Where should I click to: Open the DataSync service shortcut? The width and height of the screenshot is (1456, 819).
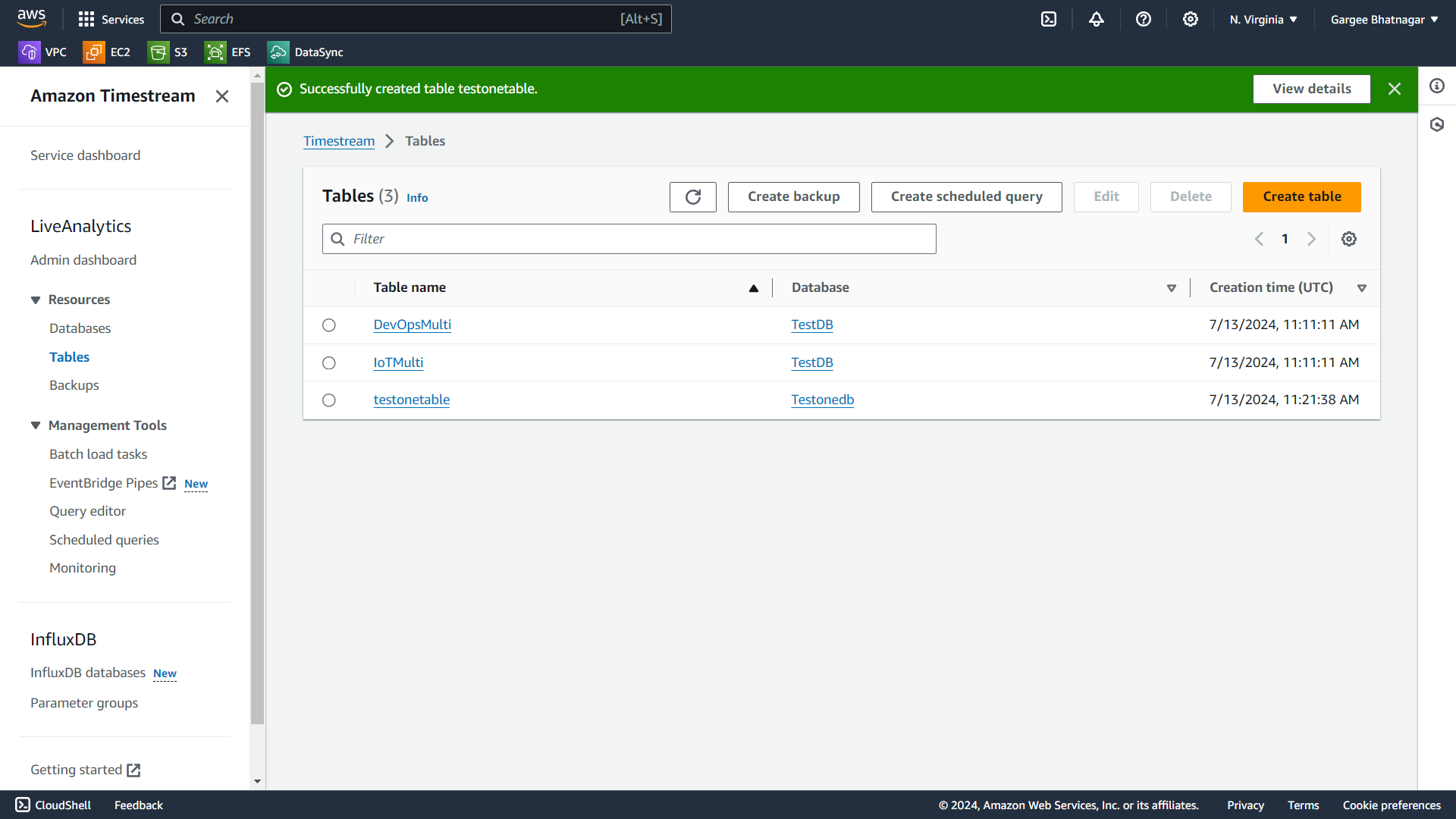point(306,52)
